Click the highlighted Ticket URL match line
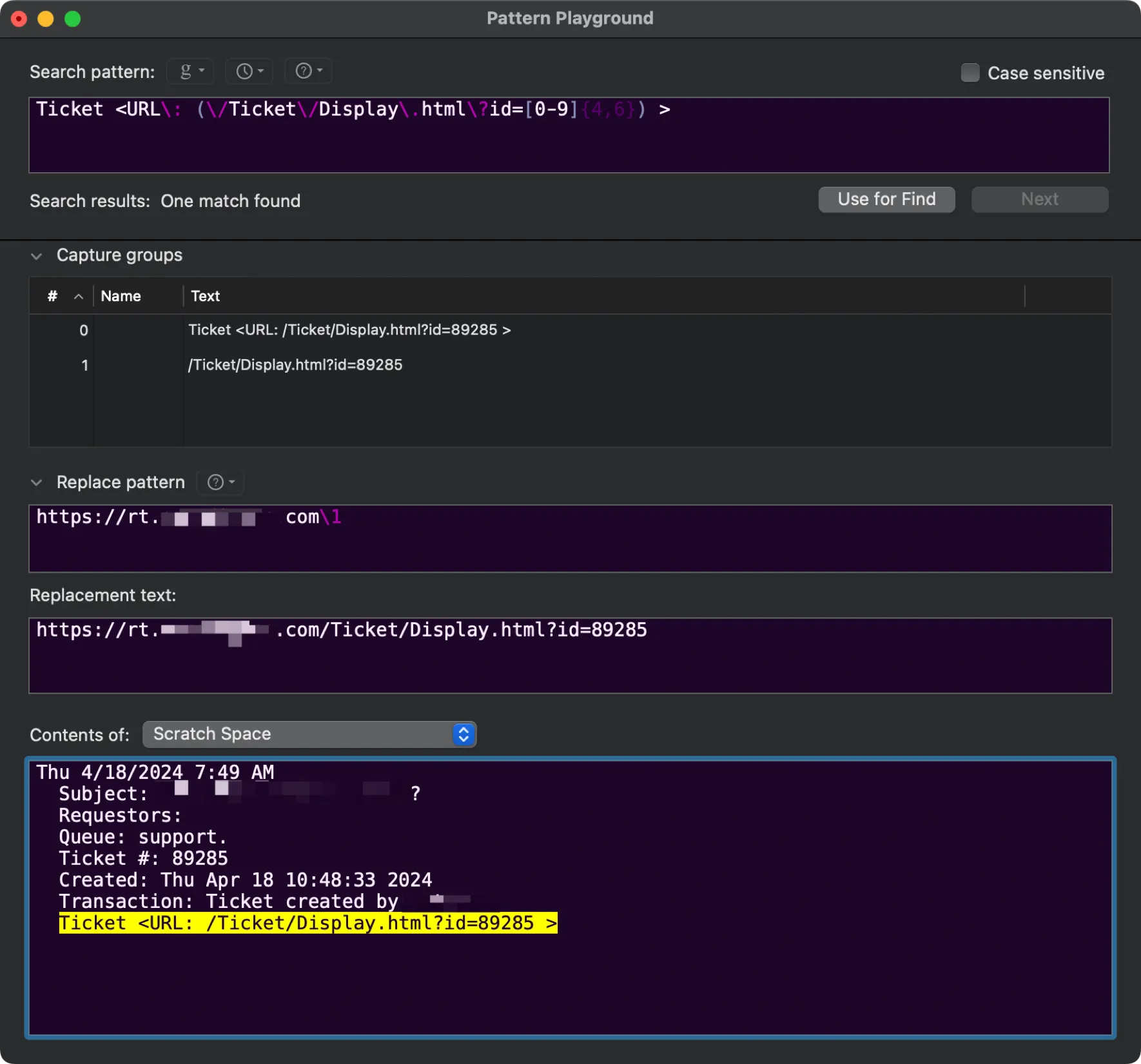Screen dimensions: 1141x1064 [x=307, y=923]
